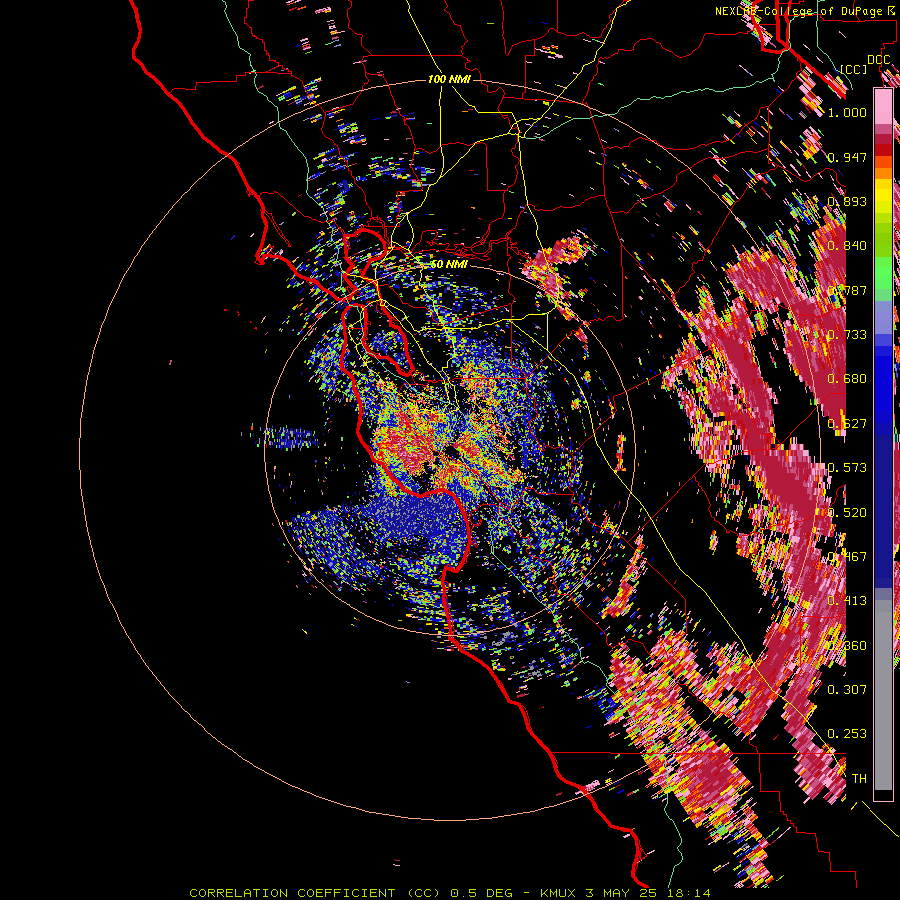Viewport: 900px width, 900px height.
Task: Click the 0.467 scale value
Action: (847, 557)
